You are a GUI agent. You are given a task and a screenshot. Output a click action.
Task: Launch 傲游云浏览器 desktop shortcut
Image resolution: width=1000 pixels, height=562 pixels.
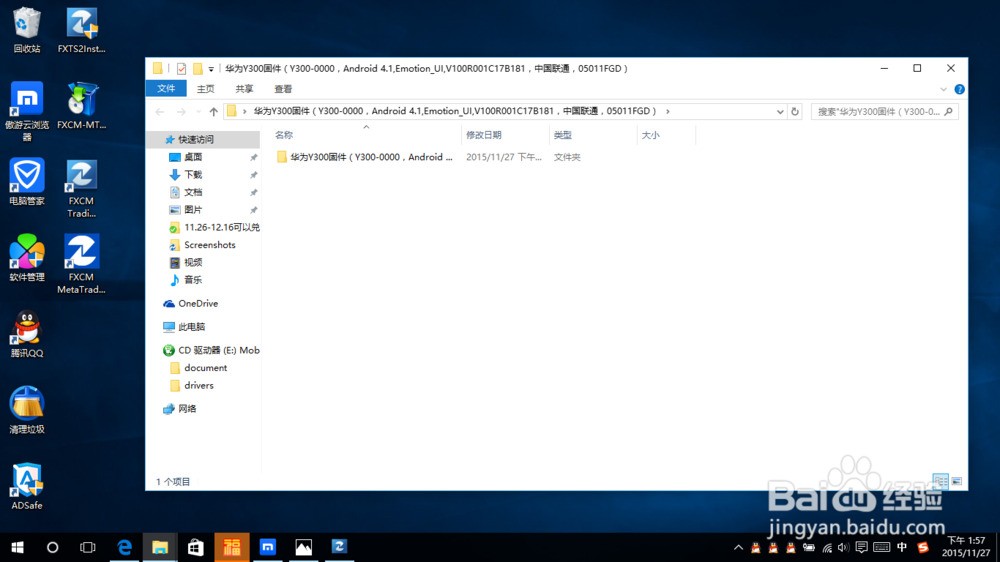click(27, 111)
